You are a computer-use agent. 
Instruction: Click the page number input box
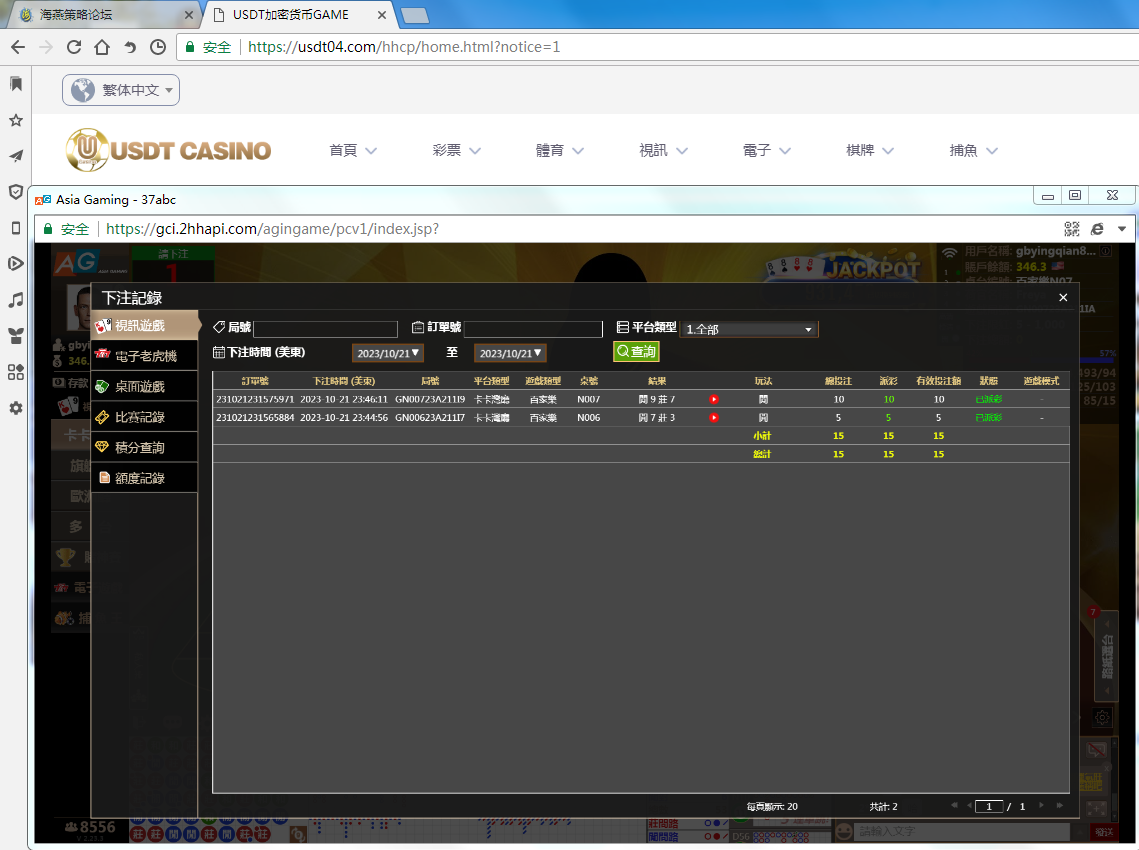coord(989,806)
